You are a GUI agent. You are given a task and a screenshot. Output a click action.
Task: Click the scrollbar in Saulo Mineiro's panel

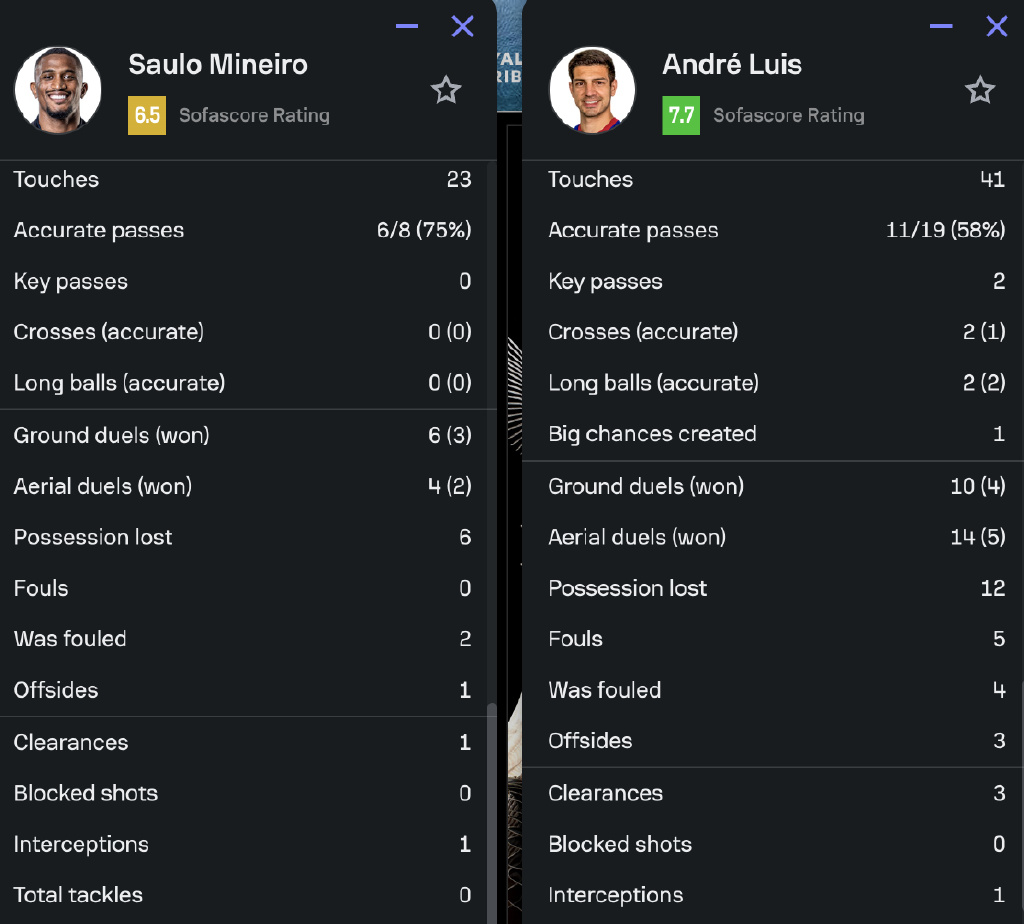(492, 813)
